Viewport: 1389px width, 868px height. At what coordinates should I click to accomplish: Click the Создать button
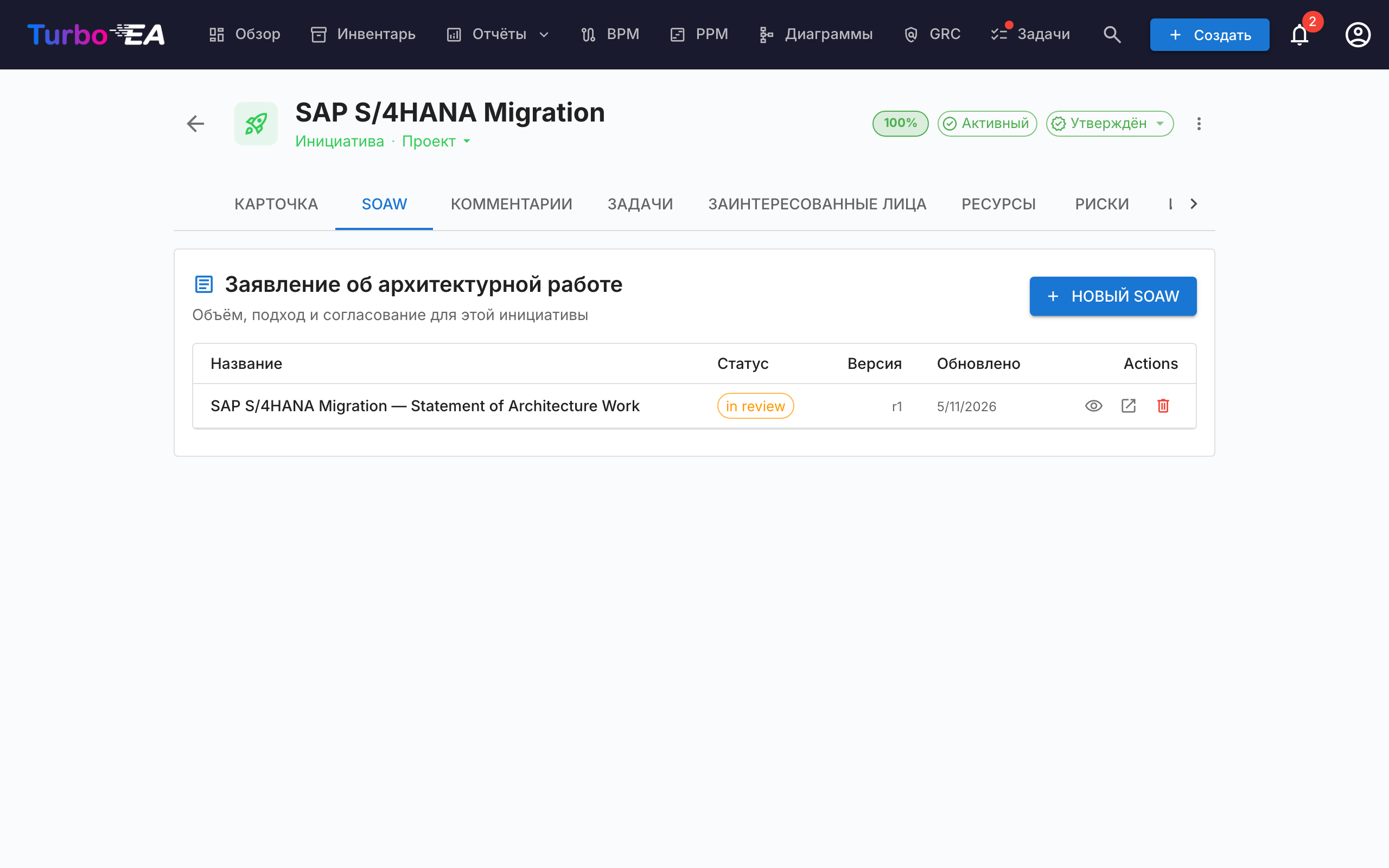point(1209,34)
